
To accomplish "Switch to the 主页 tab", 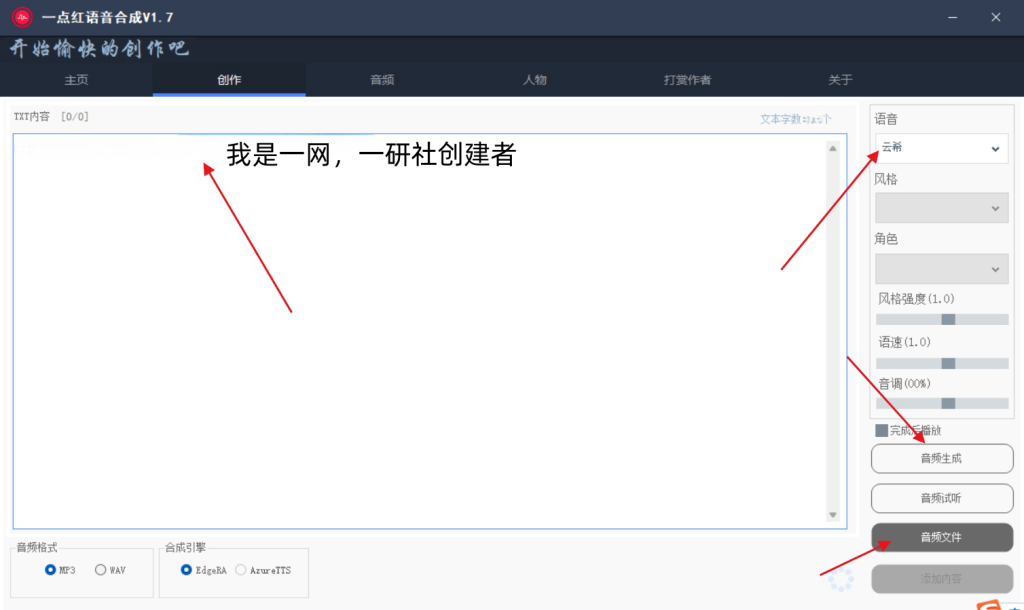I will tap(76, 80).
